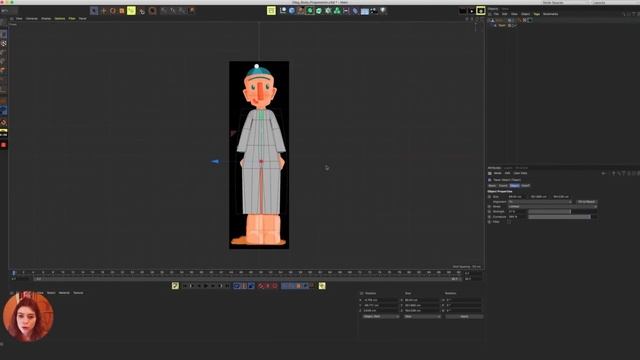Adjust the Curvature slider
Viewport: 640px width, 360px height.
pos(562,217)
